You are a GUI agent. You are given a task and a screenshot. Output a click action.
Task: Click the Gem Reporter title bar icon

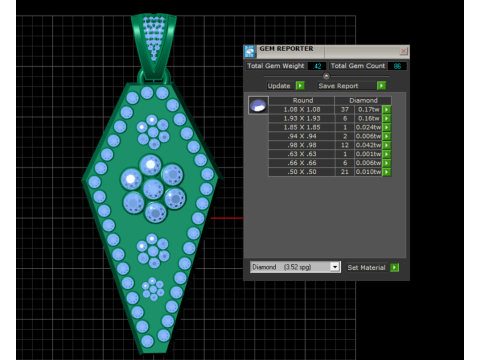(x=250, y=51)
